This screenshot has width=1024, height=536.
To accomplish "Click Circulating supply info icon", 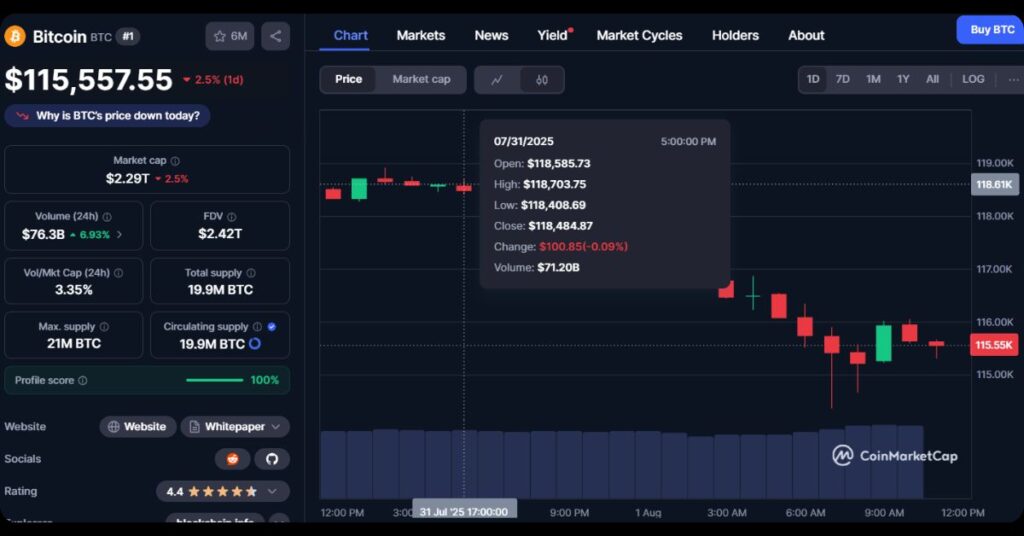I will [x=257, y=326].
